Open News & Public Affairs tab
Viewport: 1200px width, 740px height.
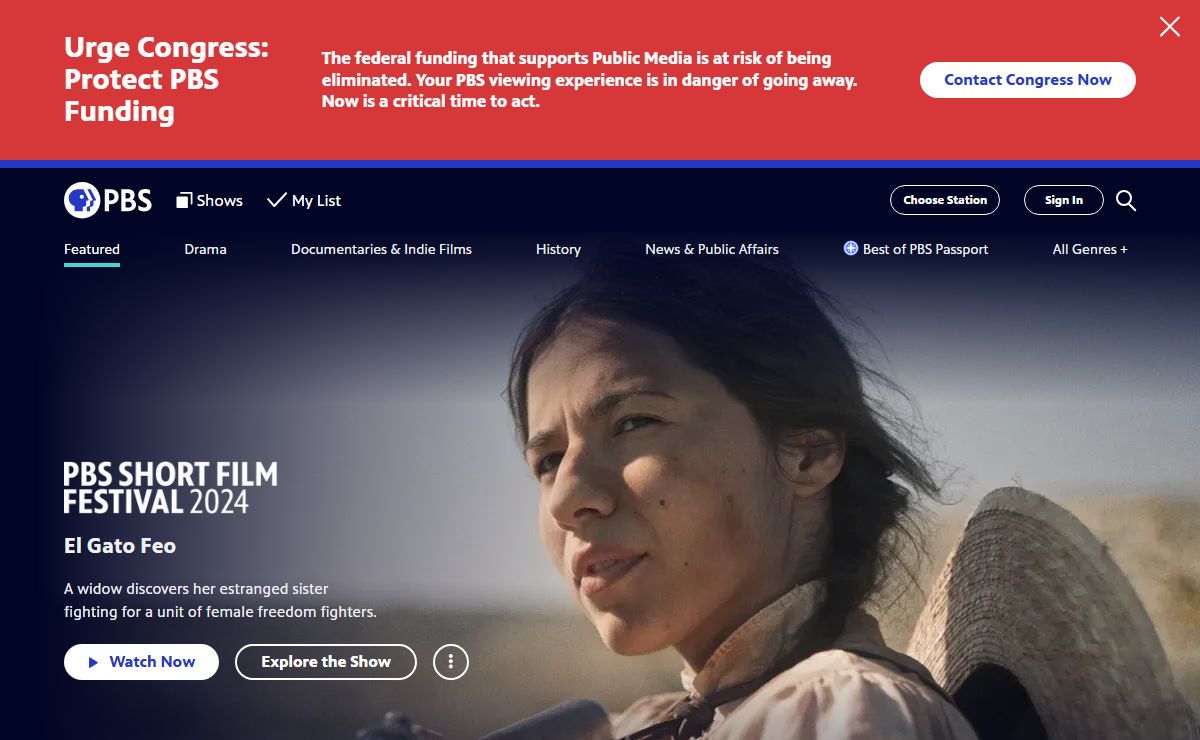pyautogui.click(x=712, y=249)
